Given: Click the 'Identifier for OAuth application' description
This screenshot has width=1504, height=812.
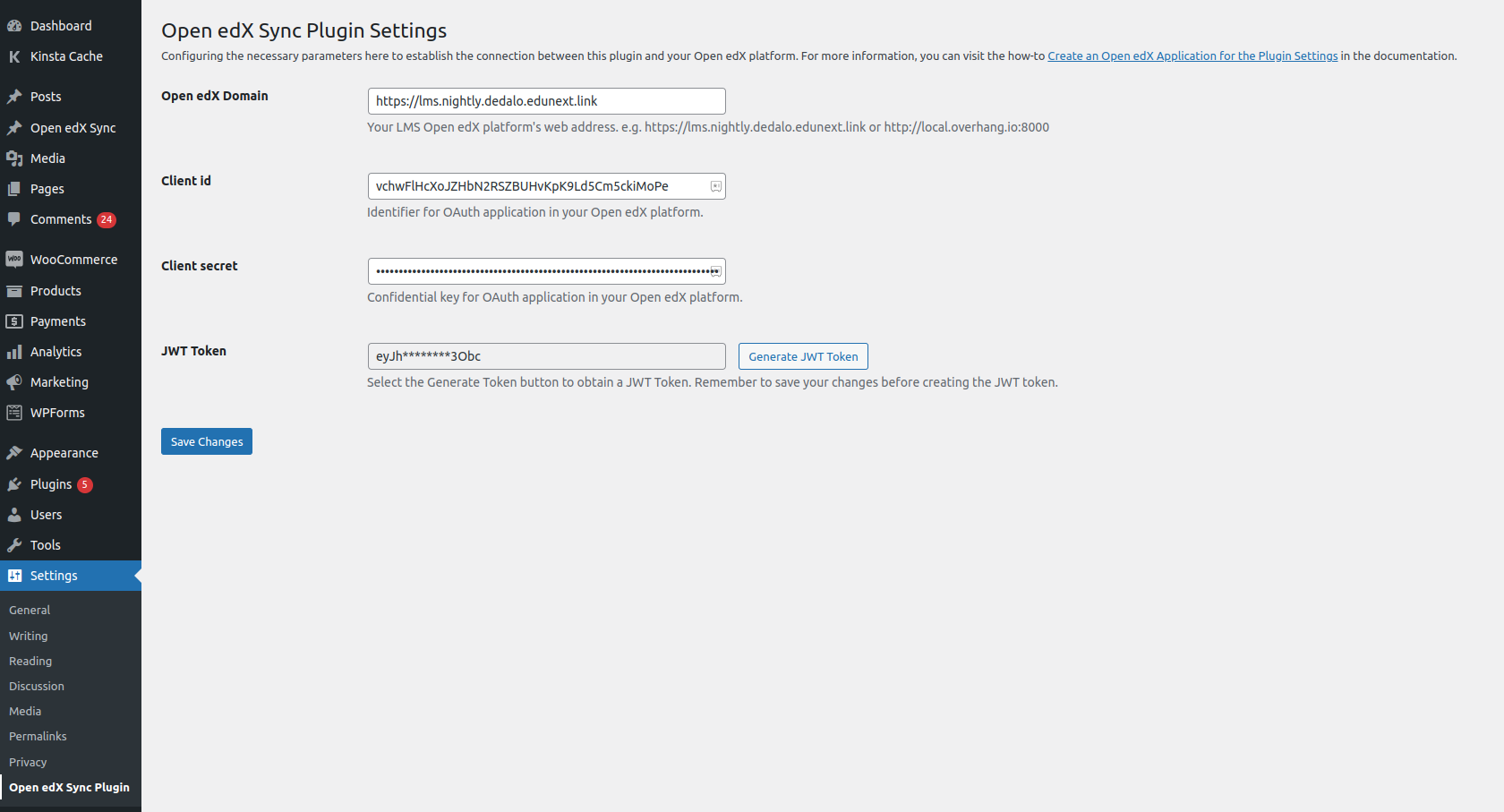Looking at the screenshot, I should click(x=535, y=212).
